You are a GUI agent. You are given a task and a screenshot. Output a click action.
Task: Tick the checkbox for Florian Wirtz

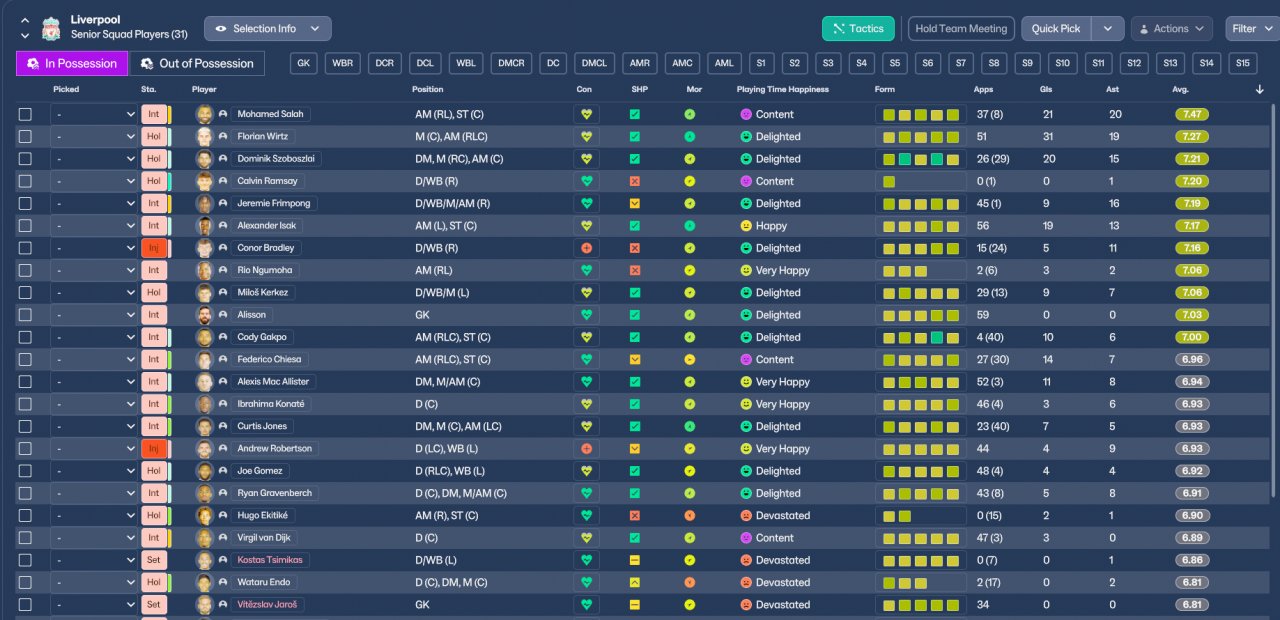25,136
